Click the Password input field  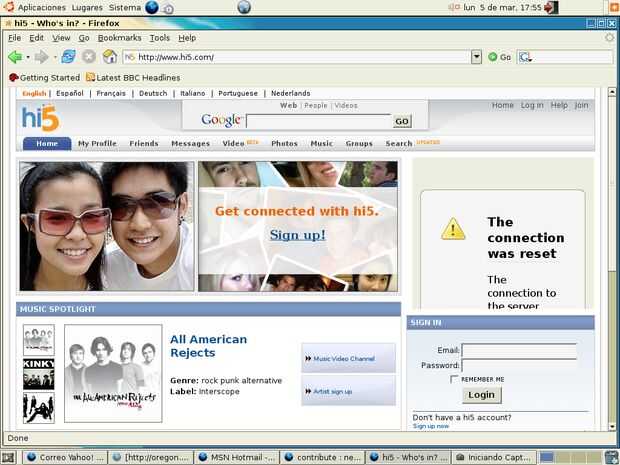coord(519,365)
